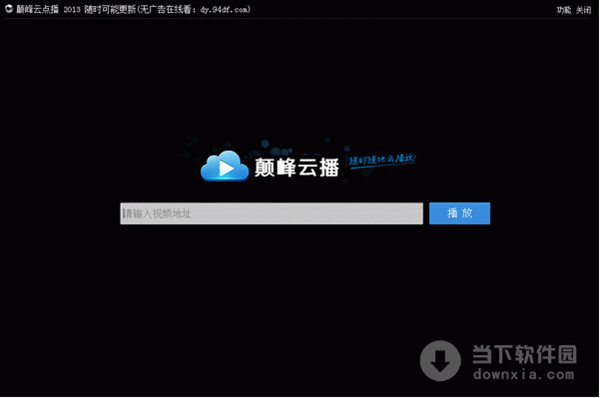
Task: Focus the 请输入视频地址 video address field
Action: pos(271,214)
